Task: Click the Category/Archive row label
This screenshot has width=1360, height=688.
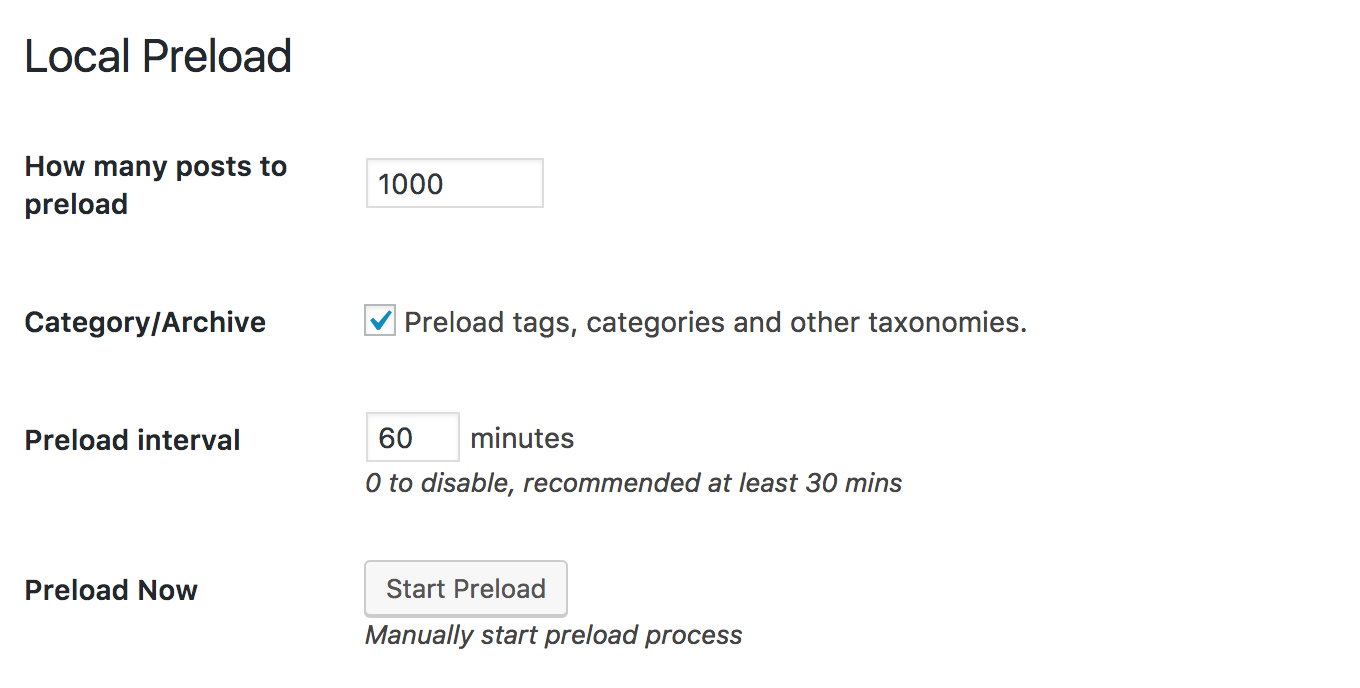Action: pyautogui.click(x=145, y=323)
